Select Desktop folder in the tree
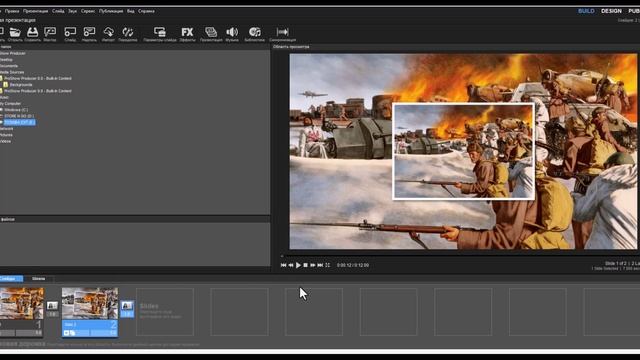Viewport: 640px width, 360px height. pos(6,60)
